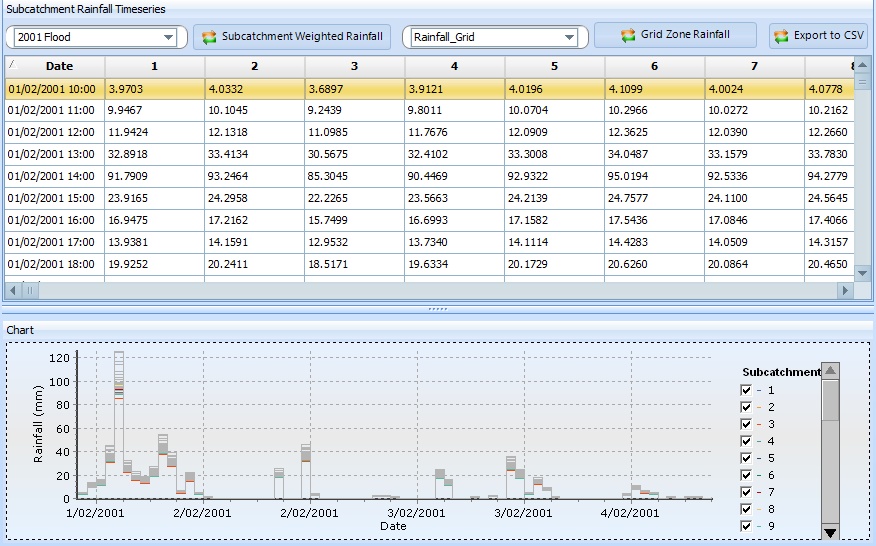Click table horizontal scrollbar right arrow
The image size is (876, 546).
tap(845, 290)
